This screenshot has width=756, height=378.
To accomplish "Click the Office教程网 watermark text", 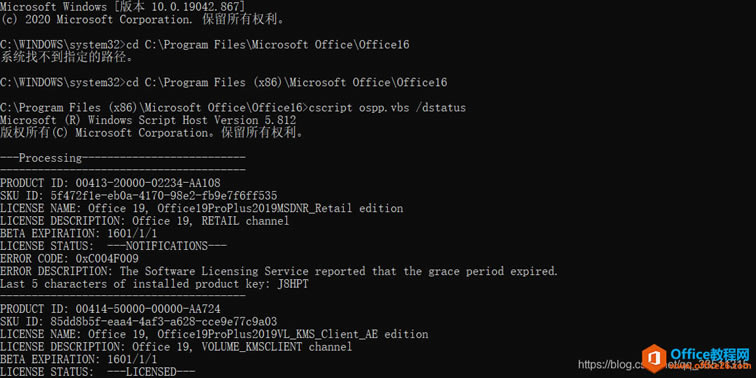I will tap(710, 354).
